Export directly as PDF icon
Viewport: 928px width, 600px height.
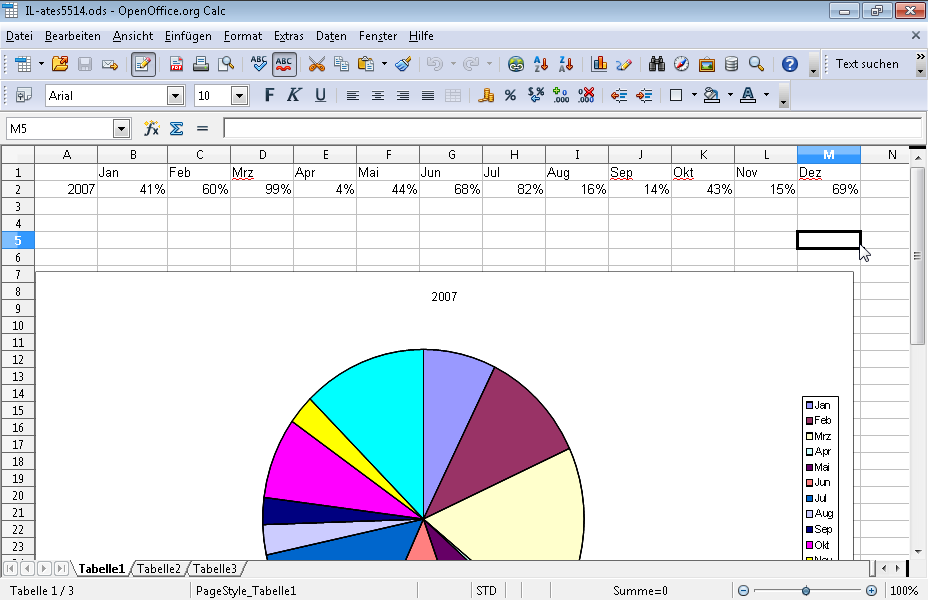coord(176,64)
